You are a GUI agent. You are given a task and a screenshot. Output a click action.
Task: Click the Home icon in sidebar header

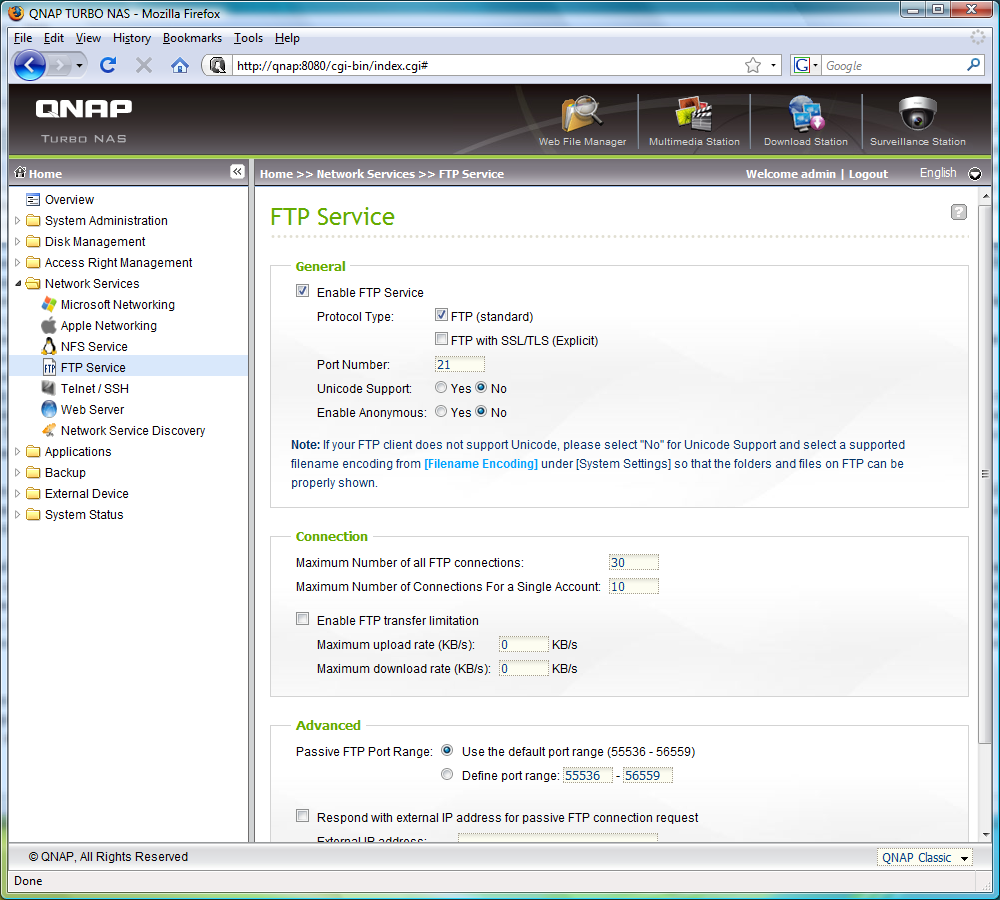pos(20,172)
